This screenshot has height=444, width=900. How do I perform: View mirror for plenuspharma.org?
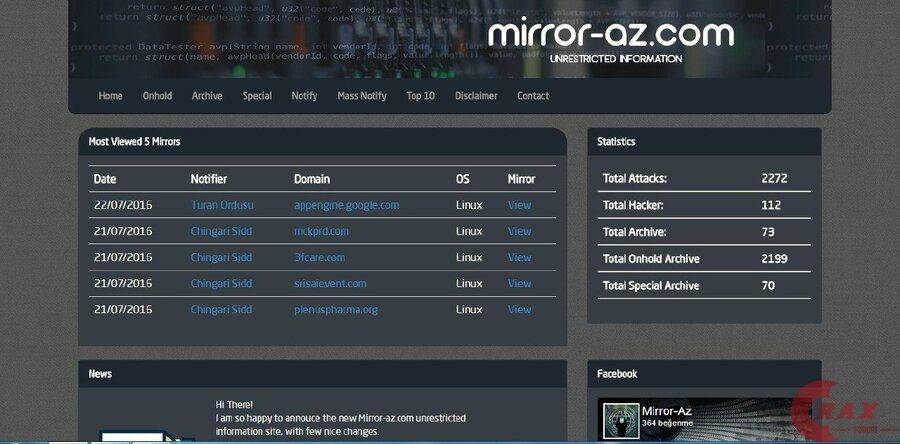pyautogui.click(x=519, y=310)
